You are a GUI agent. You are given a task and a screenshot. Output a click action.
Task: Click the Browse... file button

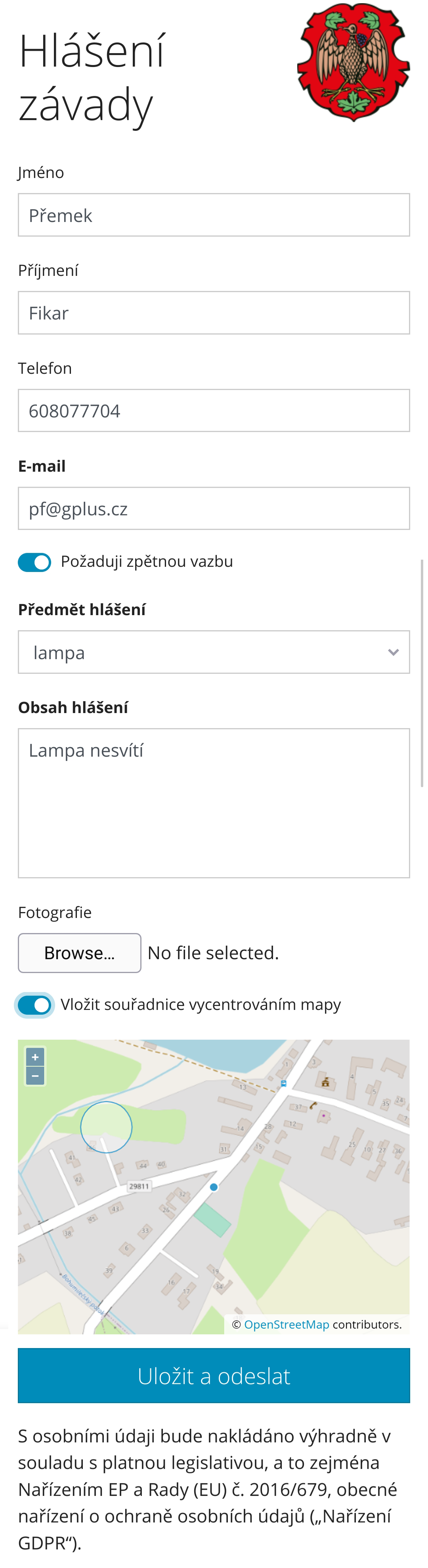[80, 952]
